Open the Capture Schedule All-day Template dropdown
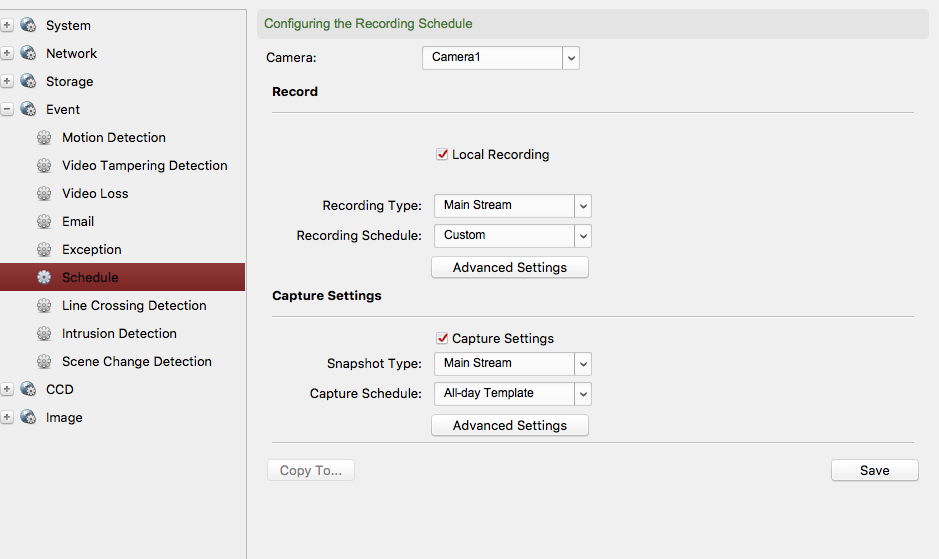Screen dimensions: 939x559 coord(512,394)
